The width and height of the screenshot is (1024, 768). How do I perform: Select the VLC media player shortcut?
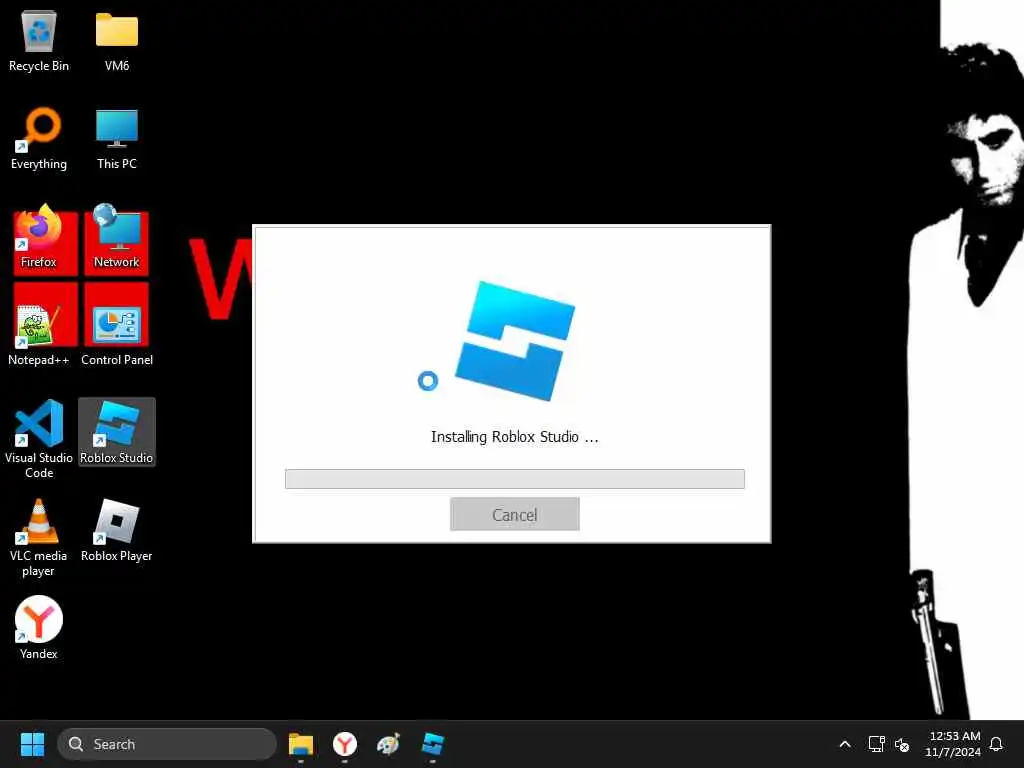tap(39, 537)
